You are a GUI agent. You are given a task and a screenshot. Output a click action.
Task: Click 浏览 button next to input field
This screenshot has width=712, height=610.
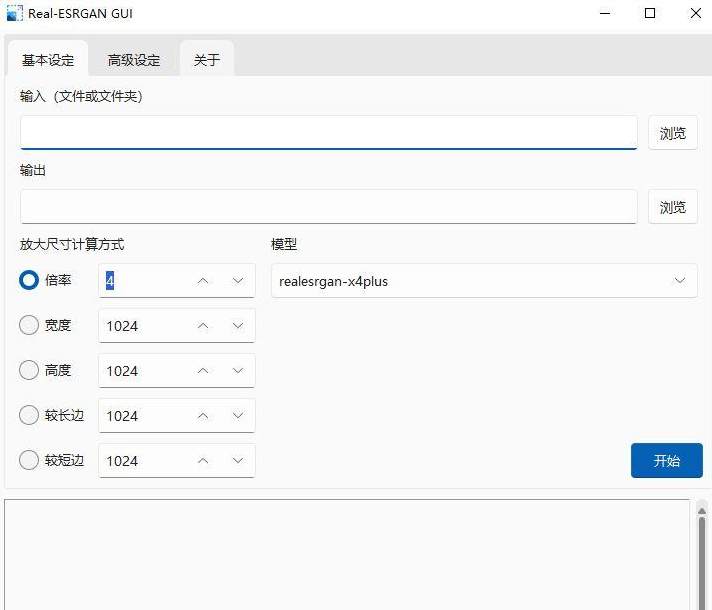pos(672,133)
